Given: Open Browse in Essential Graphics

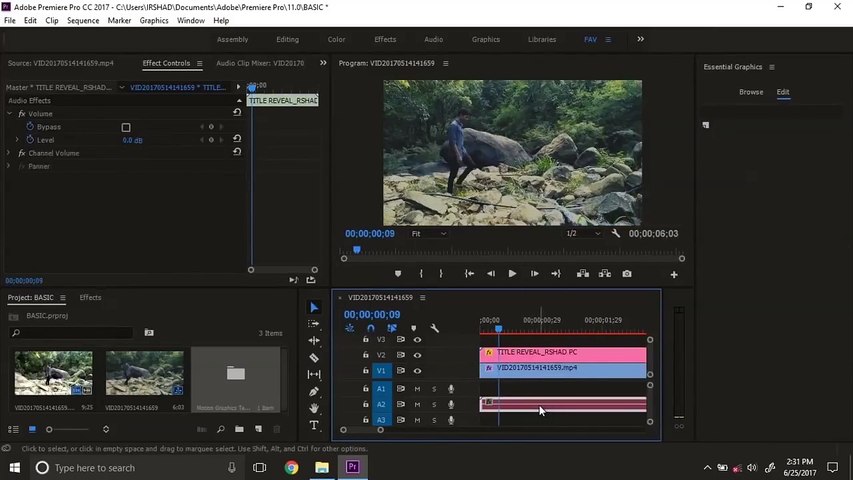Looking at the screenshot, I should (751, 92).
